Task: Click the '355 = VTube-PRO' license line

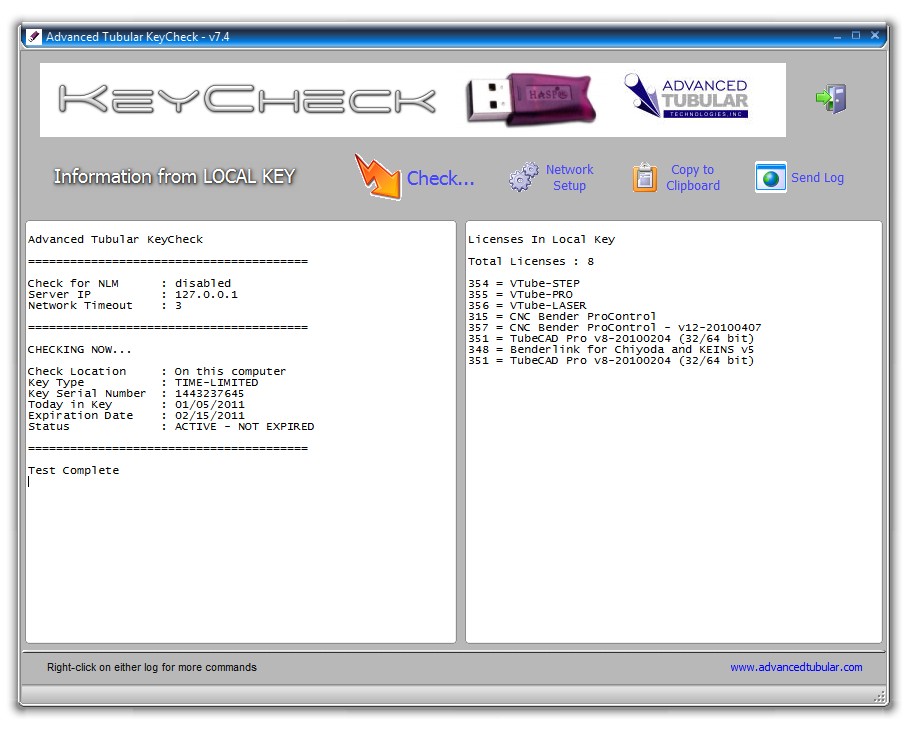Action: pyautogui.click(x=520, y=294)
